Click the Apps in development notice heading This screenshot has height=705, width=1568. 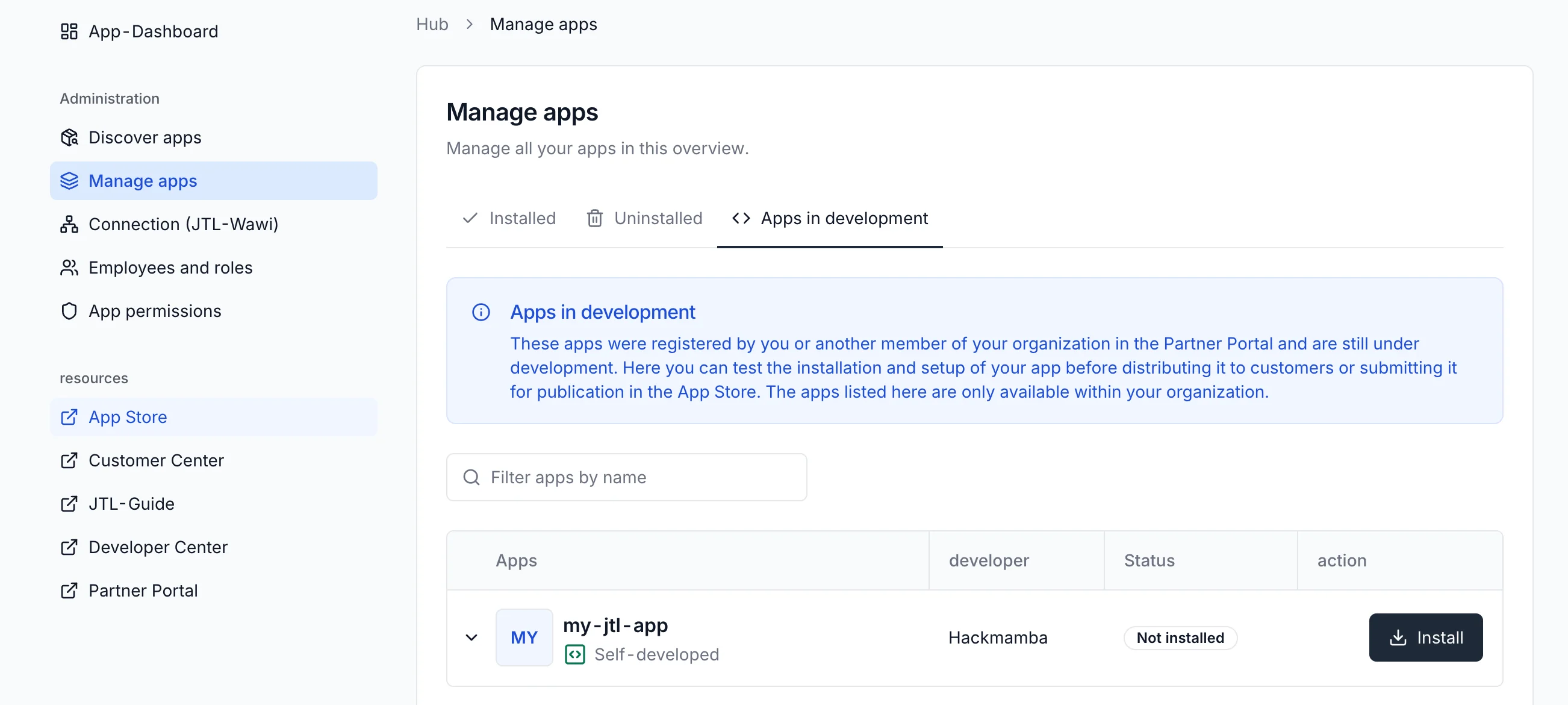tap(602, 312)
